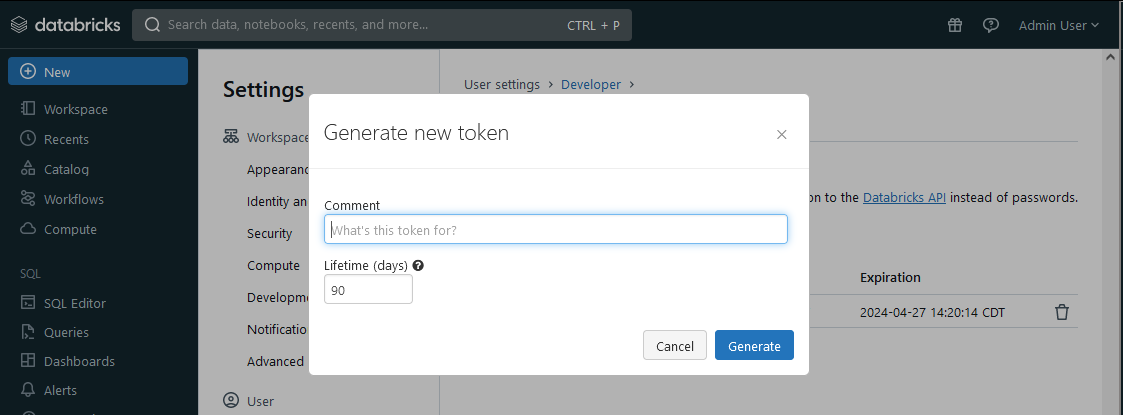Viewport: 1123px width, 415px height.
Task: Open the help chat bubble icon
Action: click(990, 25)
